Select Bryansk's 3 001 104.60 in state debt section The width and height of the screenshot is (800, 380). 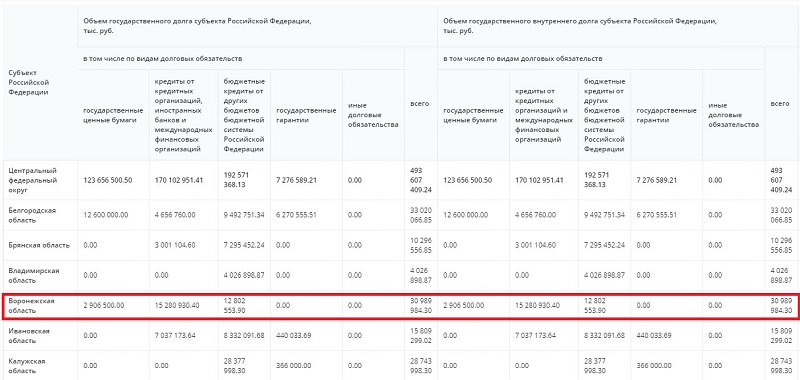click(x=174, y=245)
